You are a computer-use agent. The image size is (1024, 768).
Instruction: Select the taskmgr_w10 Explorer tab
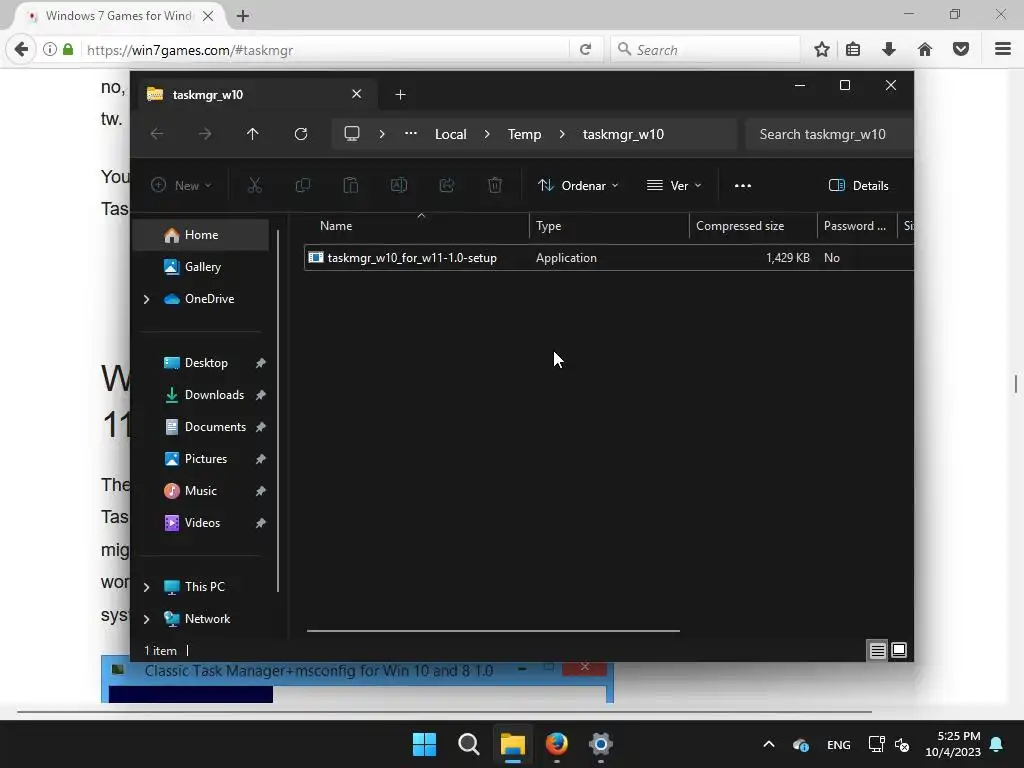[255, 95]
